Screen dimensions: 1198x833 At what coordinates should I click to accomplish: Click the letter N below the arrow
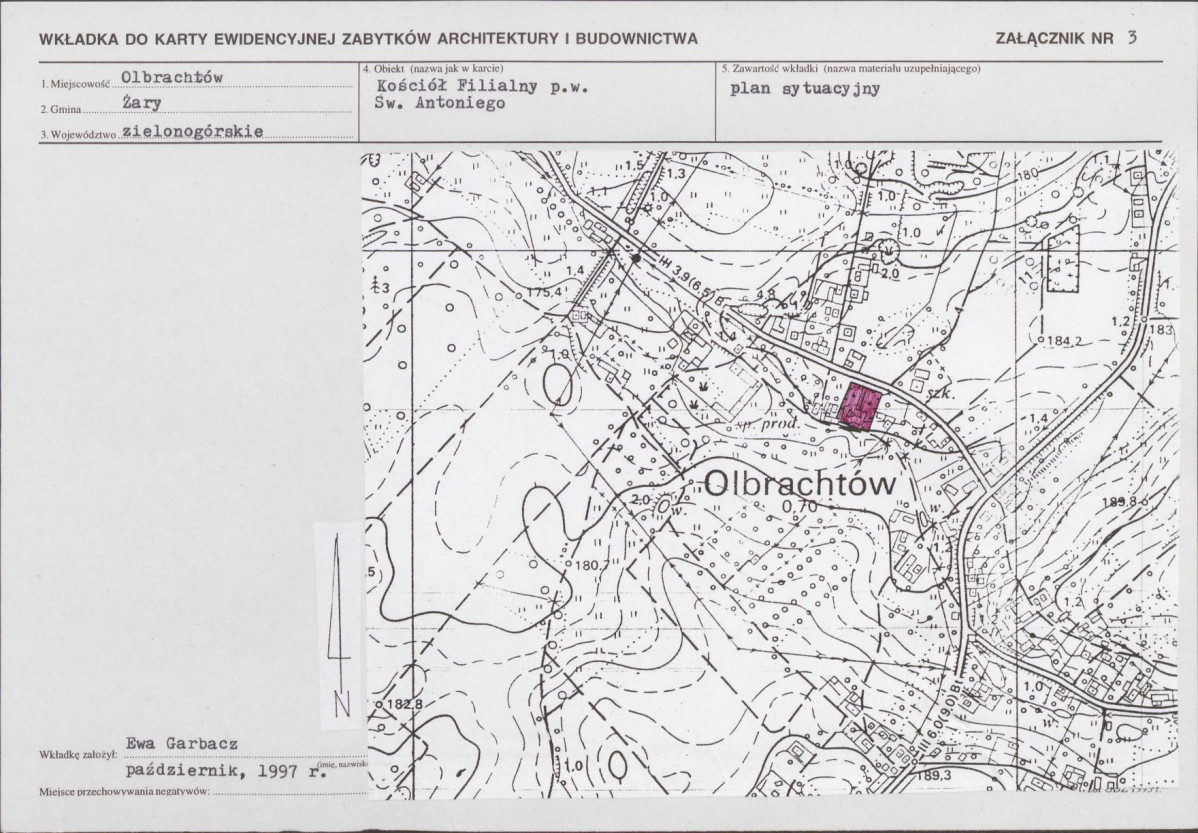(x=342, y=705)
